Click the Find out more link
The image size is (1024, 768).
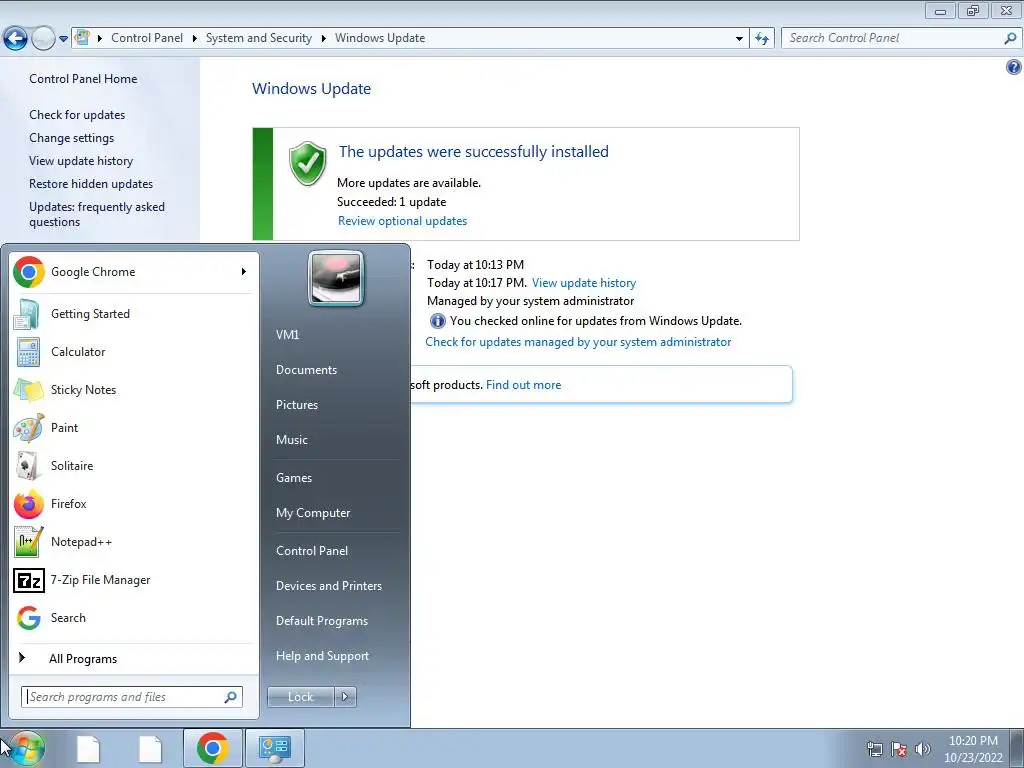pos(523,385)
